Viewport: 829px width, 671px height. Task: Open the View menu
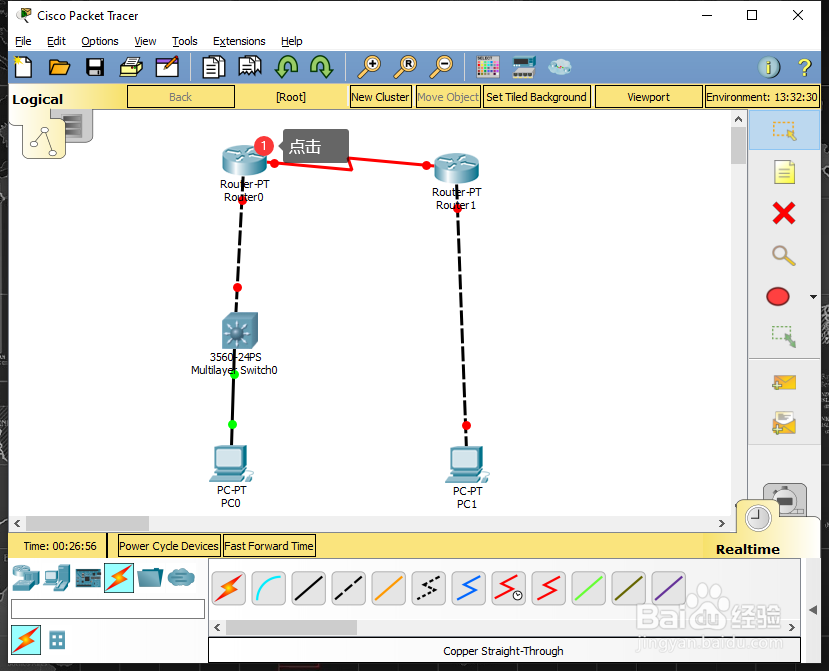(x=145, y=41)
